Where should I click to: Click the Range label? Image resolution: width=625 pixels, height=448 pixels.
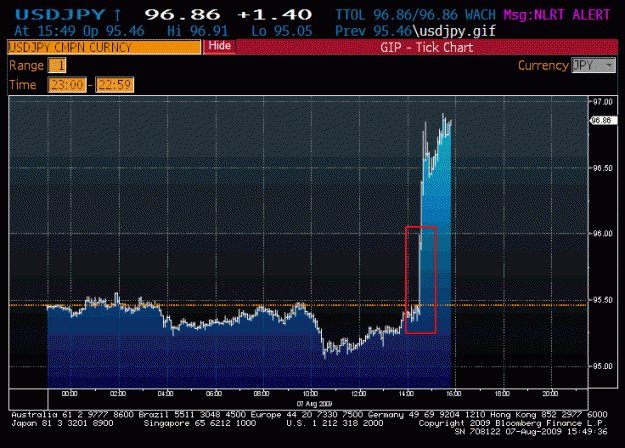tap(26, 65)
